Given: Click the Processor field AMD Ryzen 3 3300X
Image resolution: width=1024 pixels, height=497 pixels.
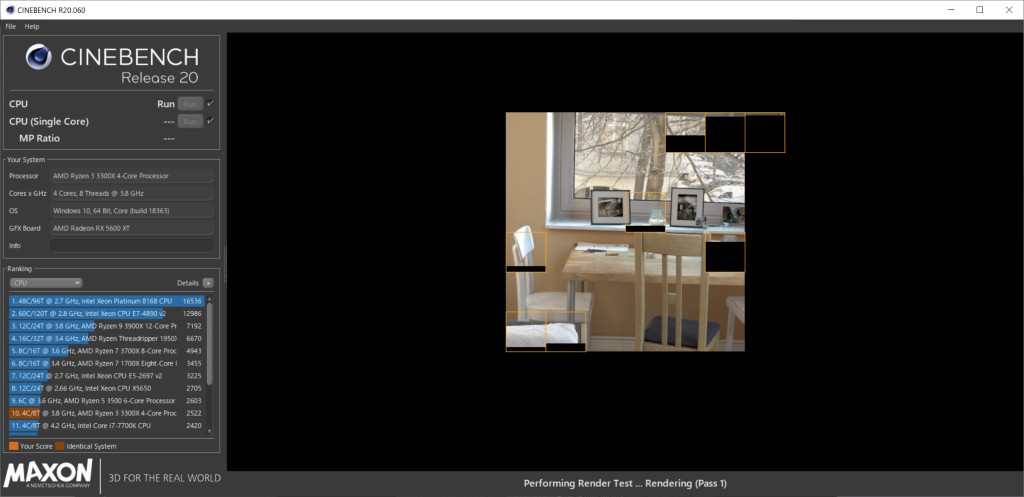Looking at the screenshot, I should [x=131, y=176].
